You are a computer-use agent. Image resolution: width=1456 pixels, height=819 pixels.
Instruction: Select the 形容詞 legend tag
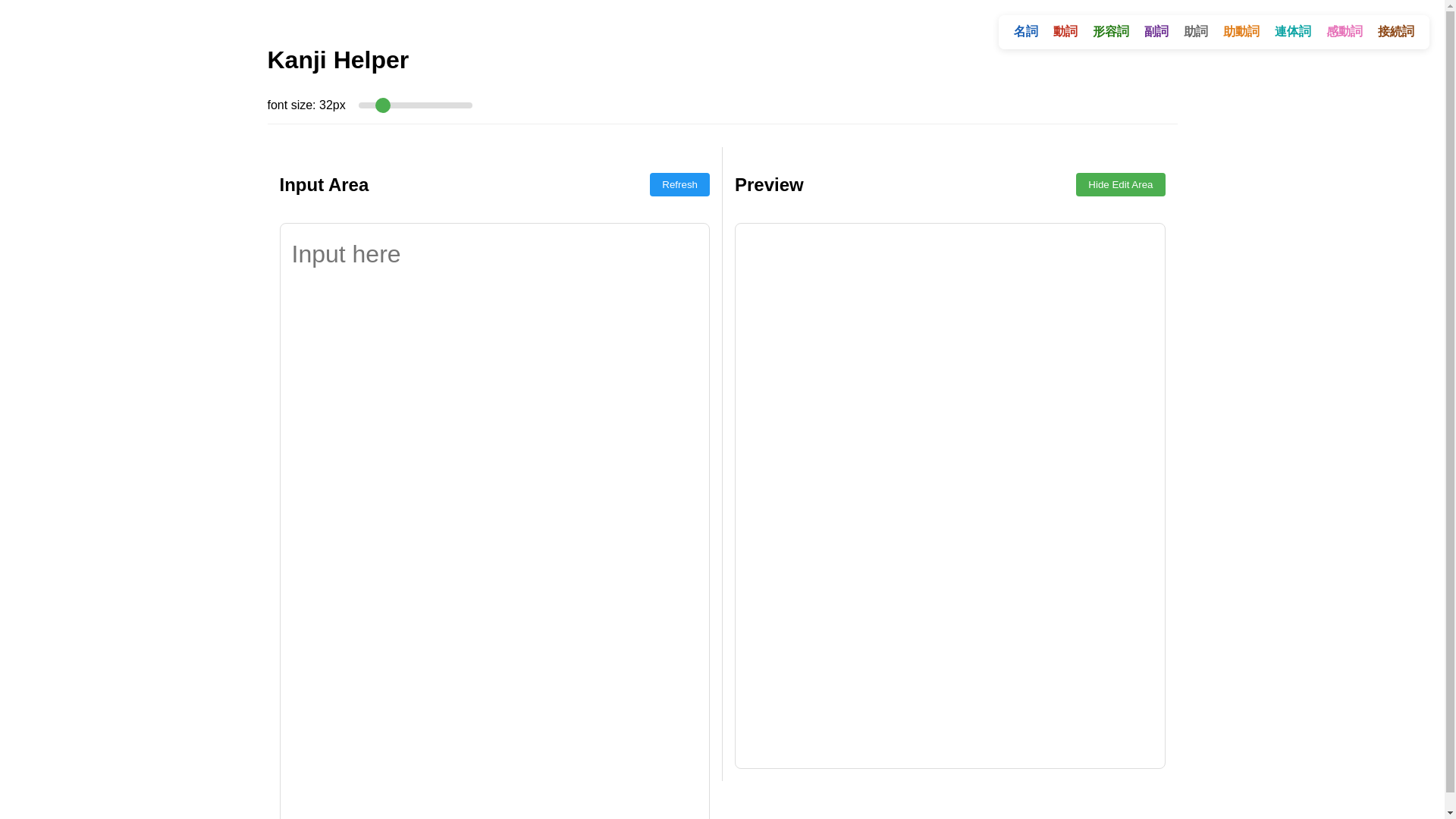pyautogui.click(x=1111, y=32)
